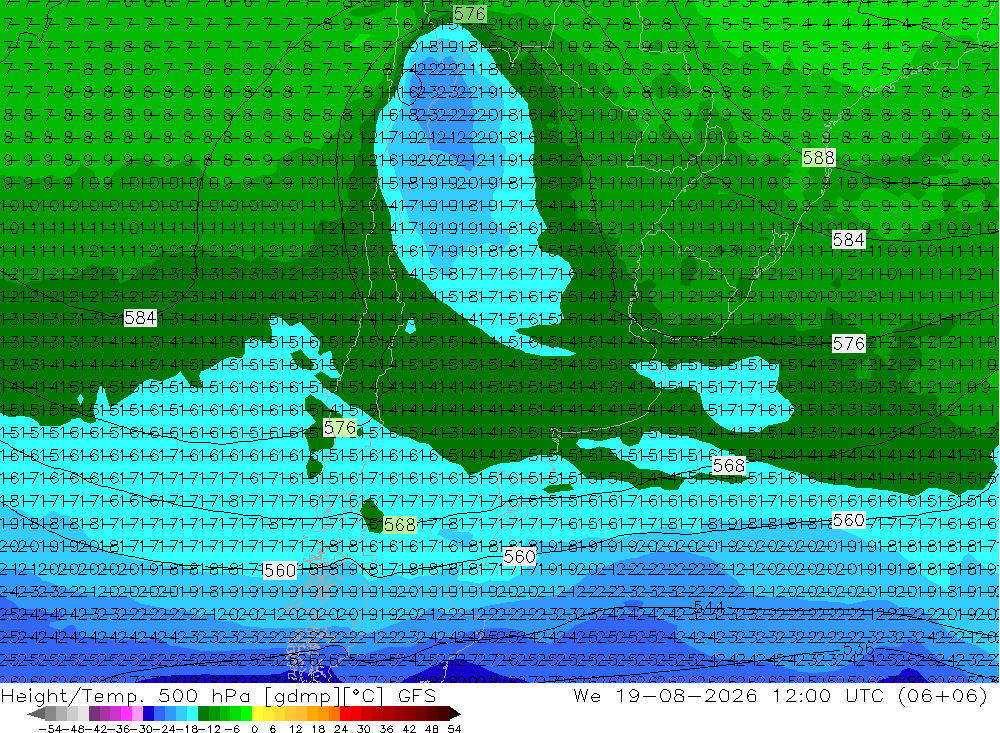Select the 584 label on the left side
1000x733 pixels.
coord(140,318)
